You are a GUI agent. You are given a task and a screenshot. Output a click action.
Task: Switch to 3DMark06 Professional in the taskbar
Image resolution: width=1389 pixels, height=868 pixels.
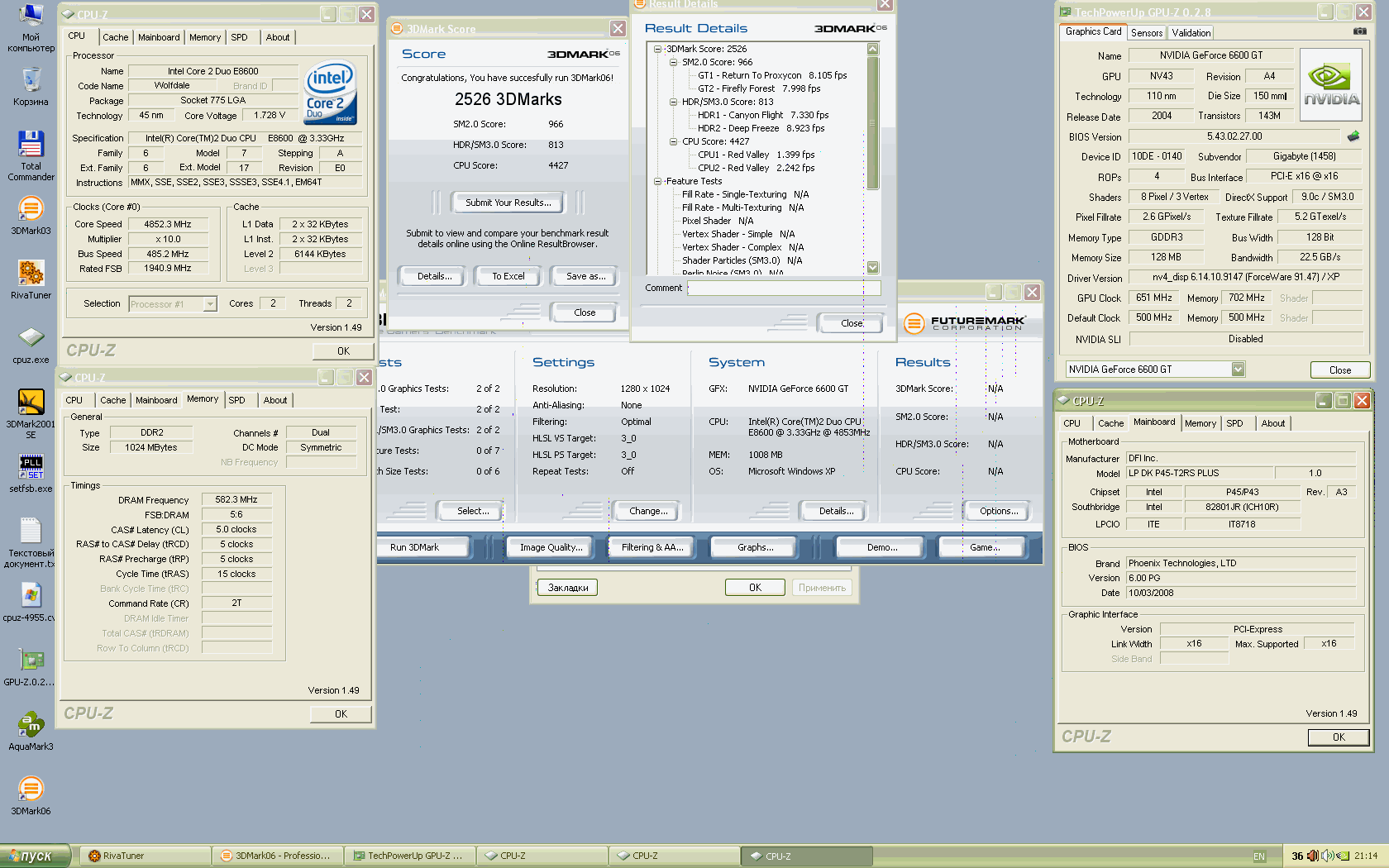click(278, 856)
